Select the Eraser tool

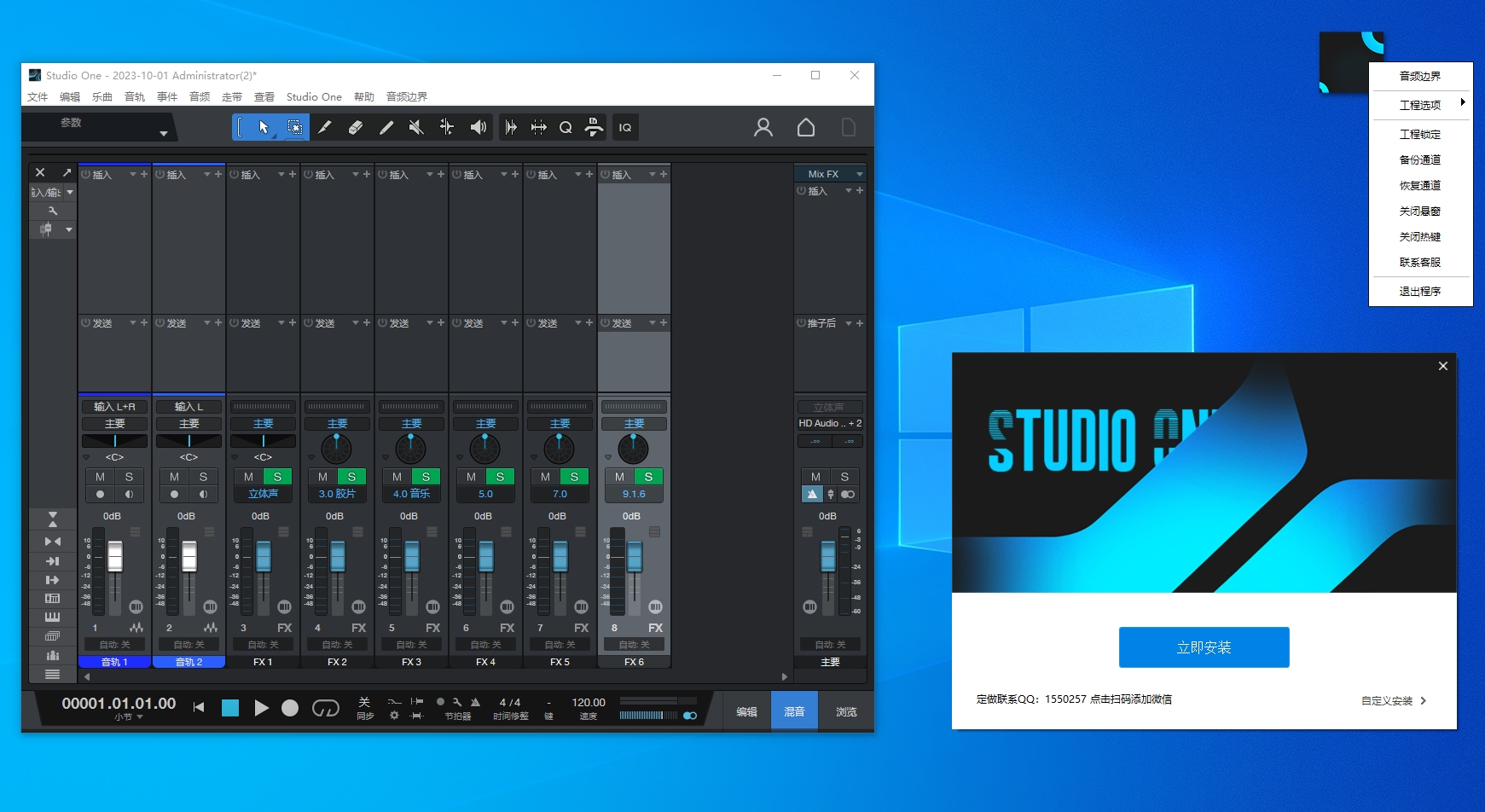pyautogui.click(x=356, y=127)
